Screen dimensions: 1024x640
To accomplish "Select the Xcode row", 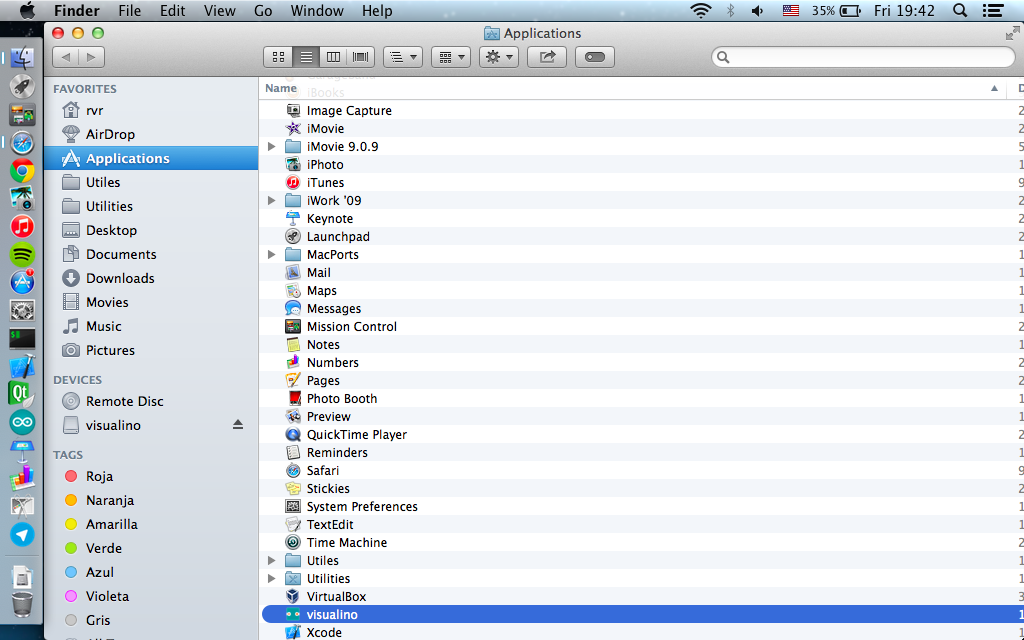I will coord(641,632).
